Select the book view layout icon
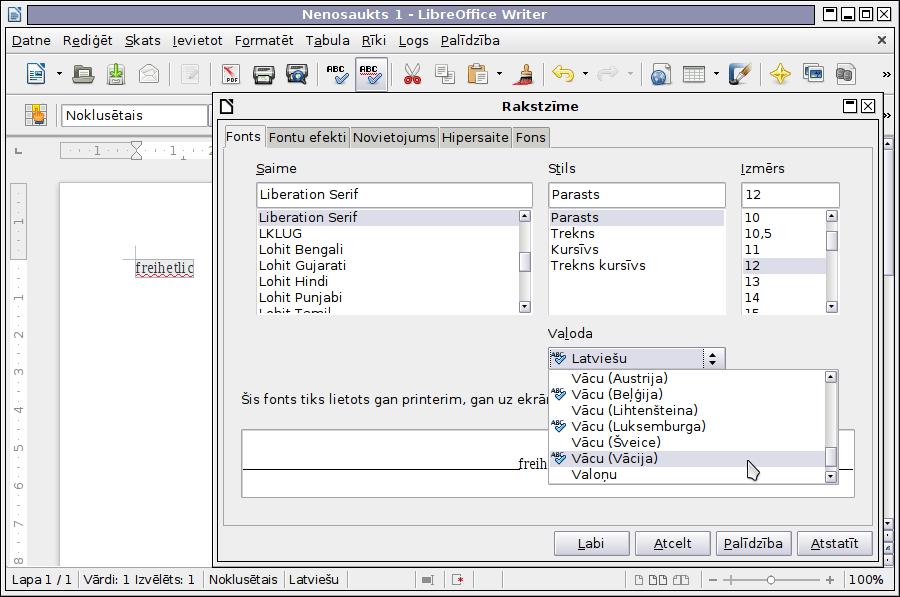Viewport: 900px width, 597px height. [681, 580]
